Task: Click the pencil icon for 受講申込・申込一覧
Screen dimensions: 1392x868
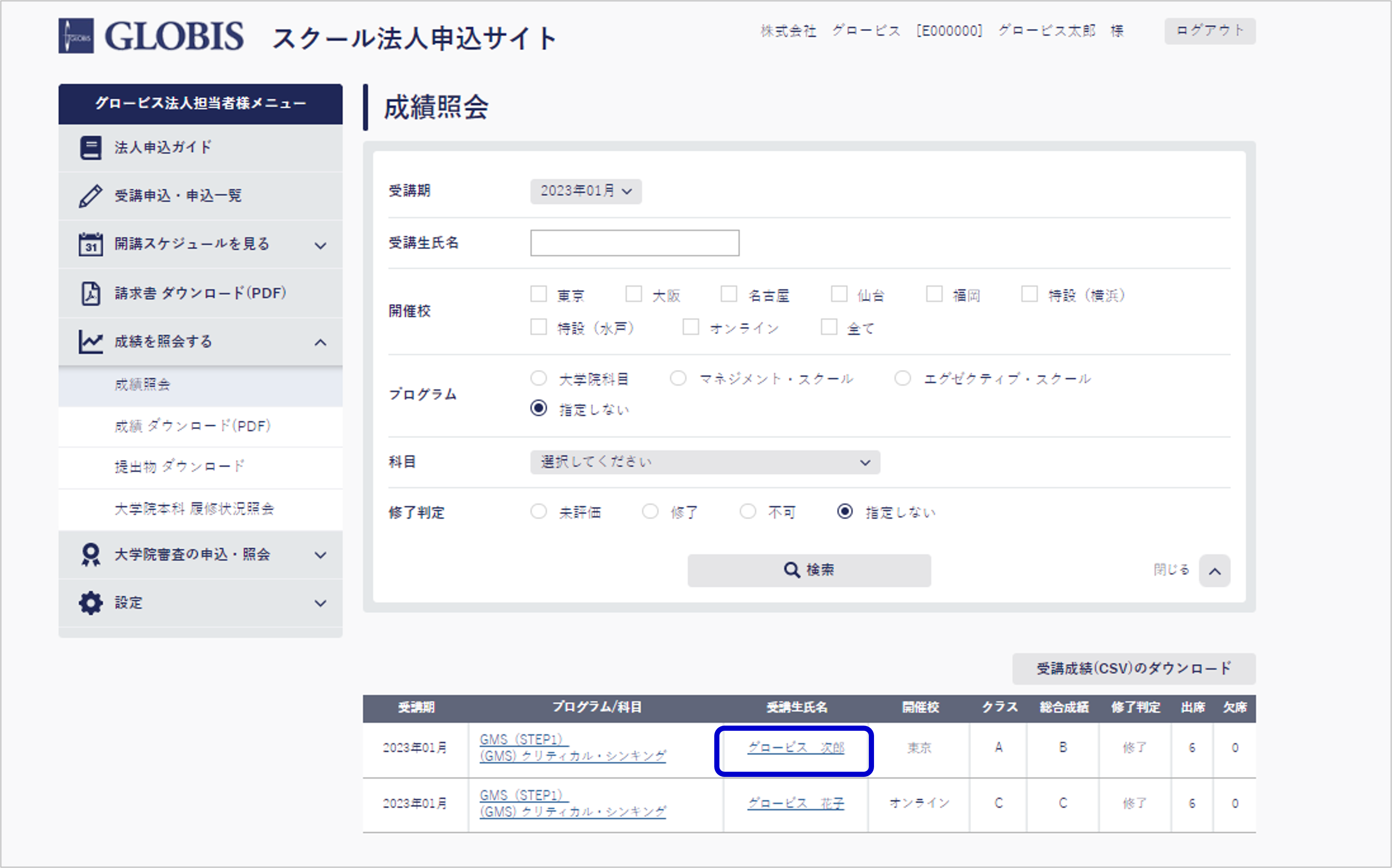Action: point(90,196)
